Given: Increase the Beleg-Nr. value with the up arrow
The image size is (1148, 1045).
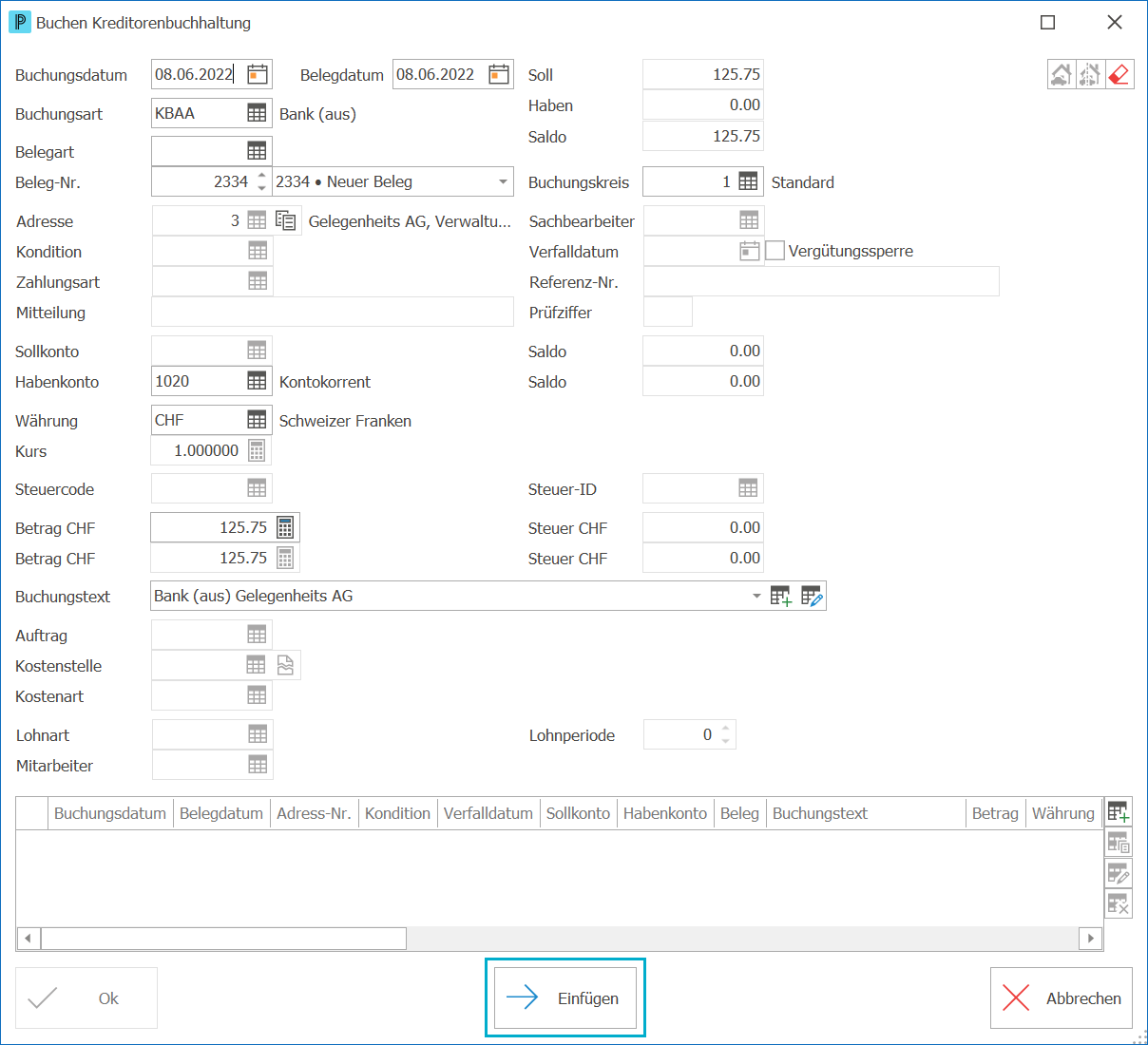Looking at the screenshot, I should coord(262,176).
